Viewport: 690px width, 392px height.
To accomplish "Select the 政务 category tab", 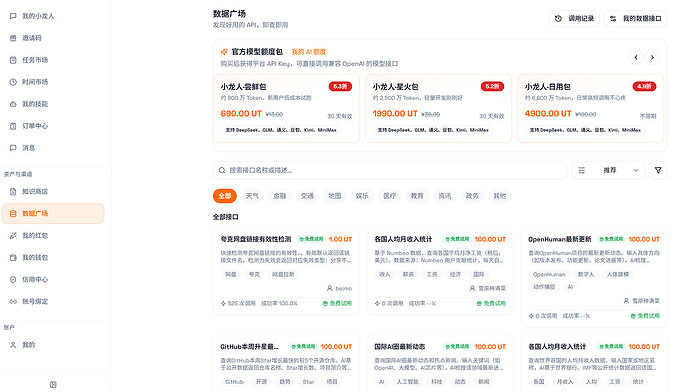I will tap(472, 196).
